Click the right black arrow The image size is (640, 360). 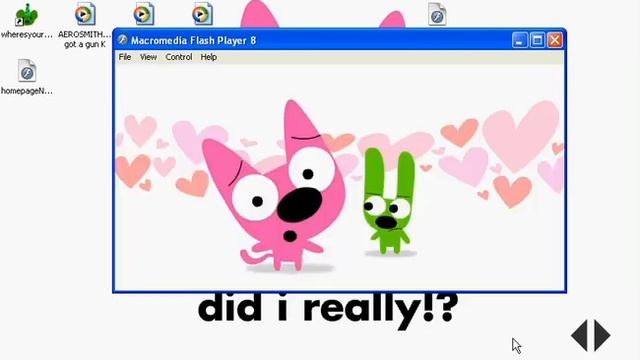point(602,336)
